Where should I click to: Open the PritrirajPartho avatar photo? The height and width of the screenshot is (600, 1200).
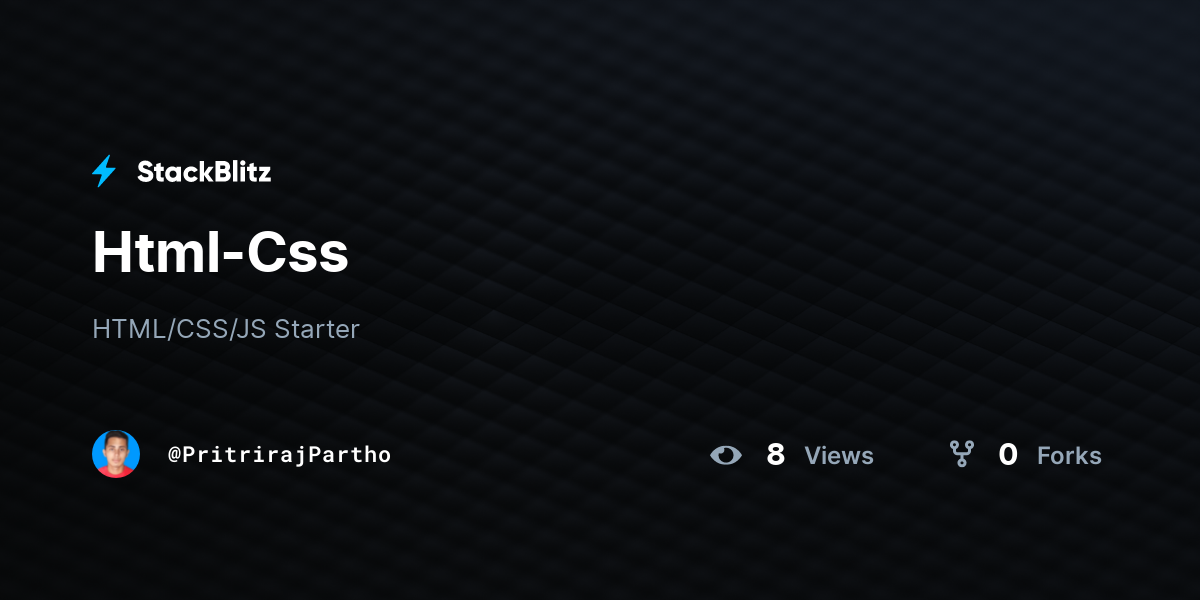click(x=116, y=454)
